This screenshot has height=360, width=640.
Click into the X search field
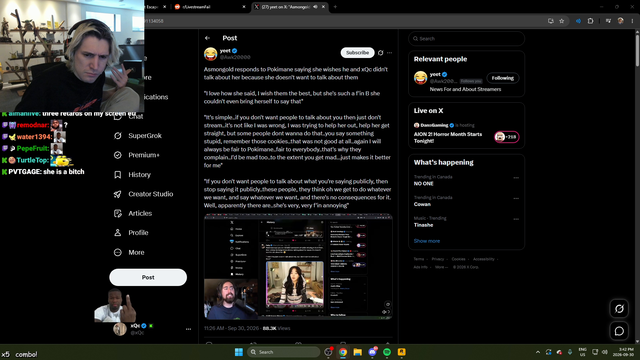[466, 39]
